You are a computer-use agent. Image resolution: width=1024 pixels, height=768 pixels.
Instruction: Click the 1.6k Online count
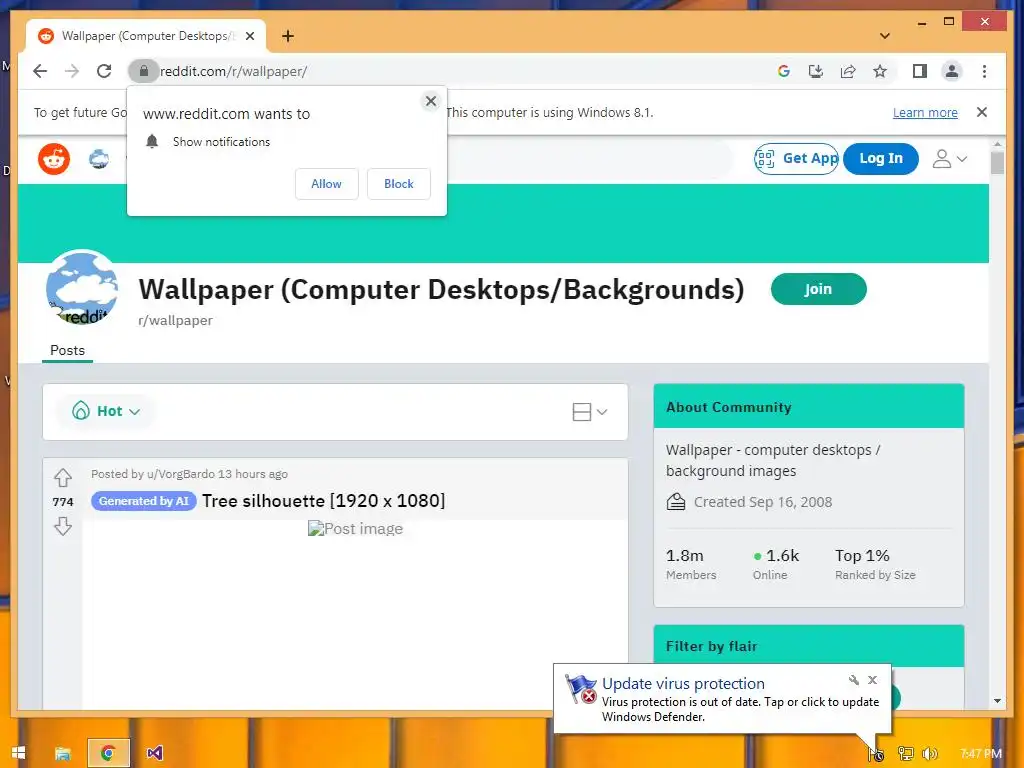776,564
